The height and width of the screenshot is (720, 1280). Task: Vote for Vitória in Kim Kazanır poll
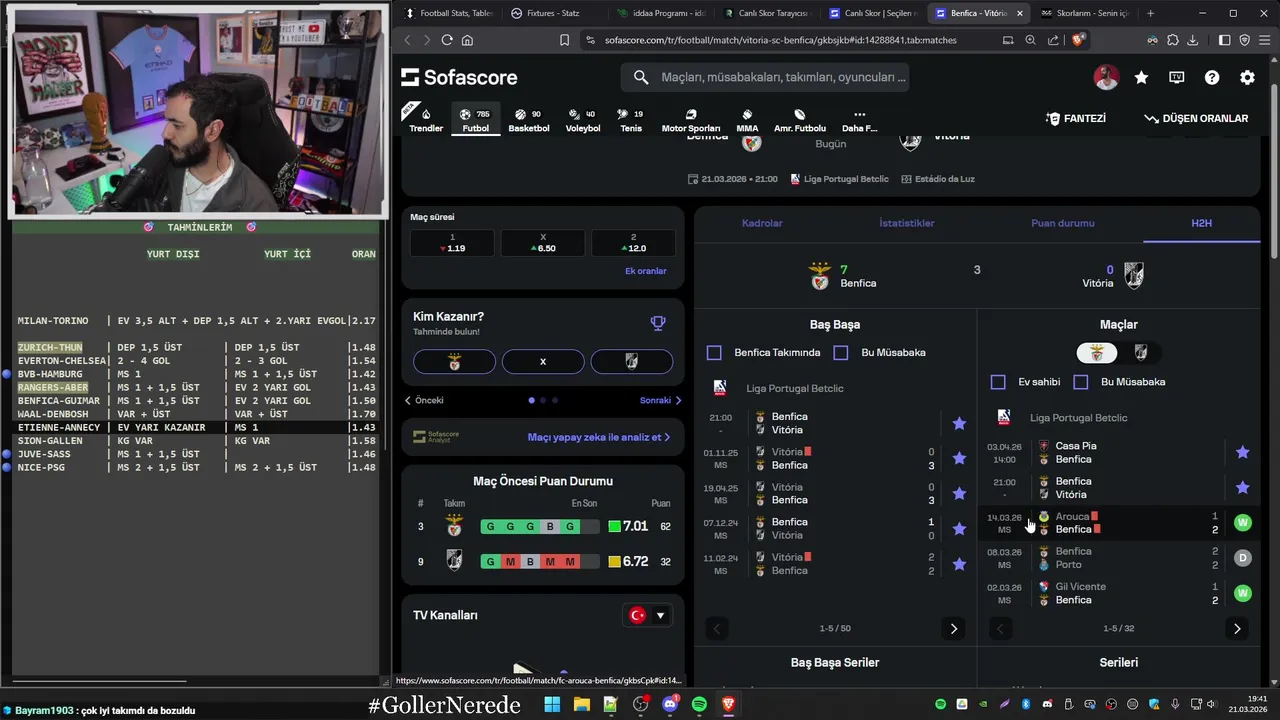632,361
